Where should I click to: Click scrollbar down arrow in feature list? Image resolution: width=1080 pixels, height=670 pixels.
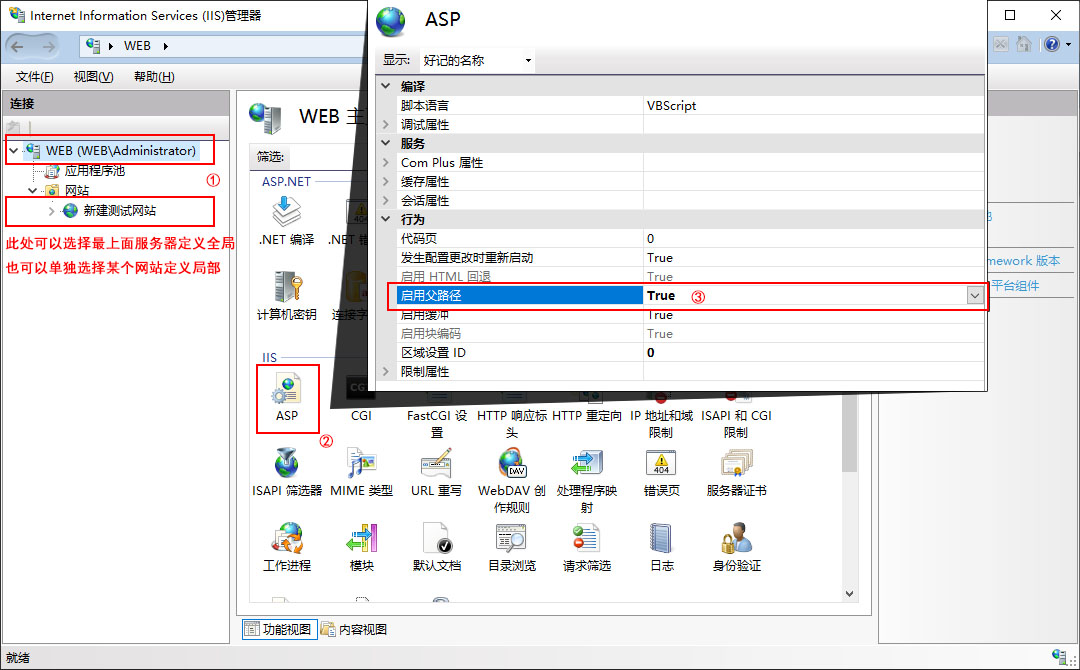pos(849,594)
